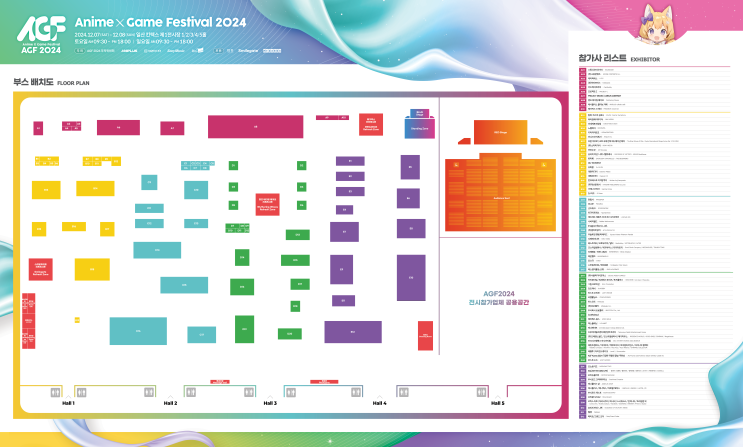This screenshot has width=743, height=447.
Task: Click the event date line starting "2024.12.07"
Action: [x=140, y=35]
